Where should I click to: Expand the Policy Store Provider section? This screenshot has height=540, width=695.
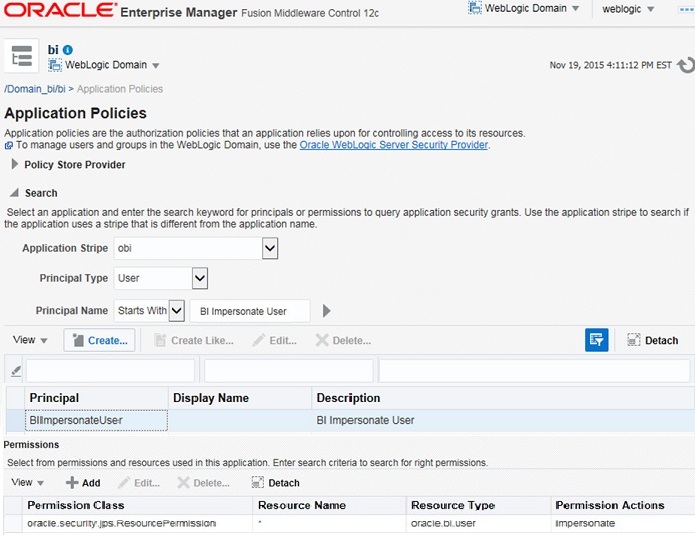click(15, 165)
